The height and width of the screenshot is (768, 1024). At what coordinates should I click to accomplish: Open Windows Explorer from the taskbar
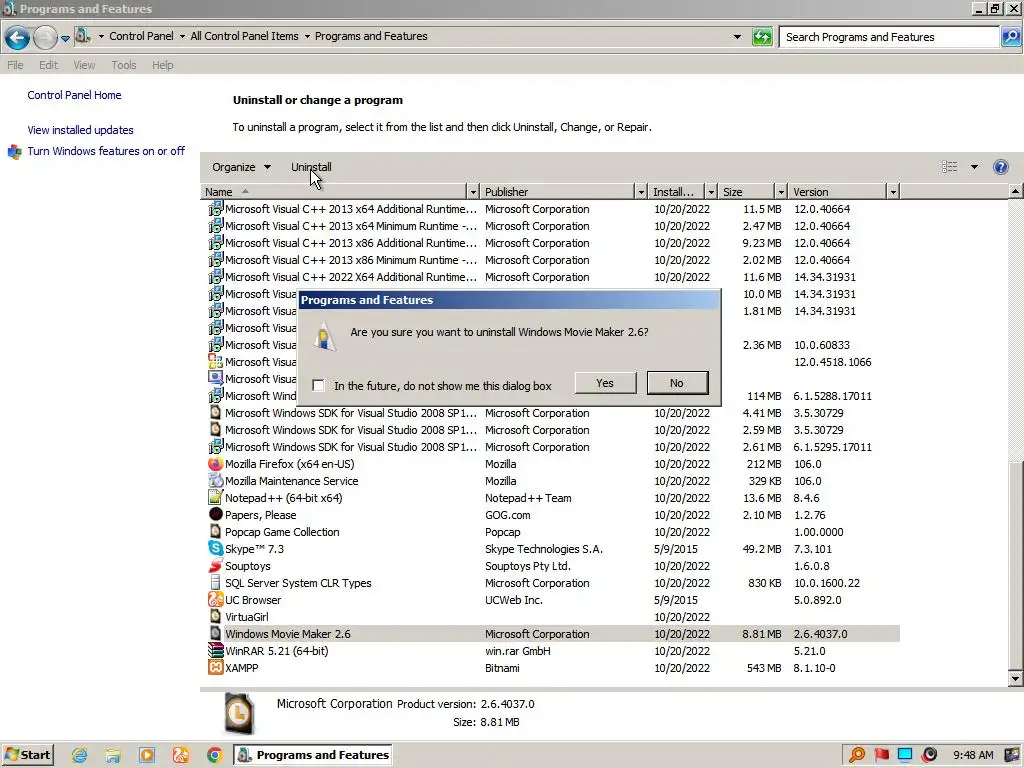pos(113,755)
